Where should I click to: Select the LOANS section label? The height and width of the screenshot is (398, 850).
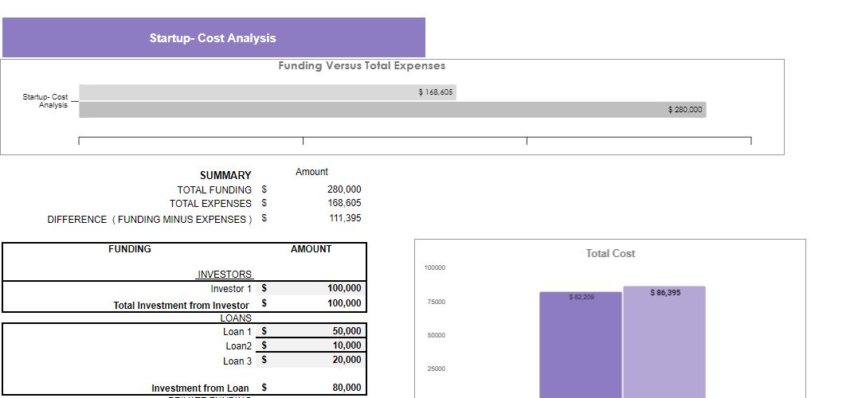pos(235,318)
